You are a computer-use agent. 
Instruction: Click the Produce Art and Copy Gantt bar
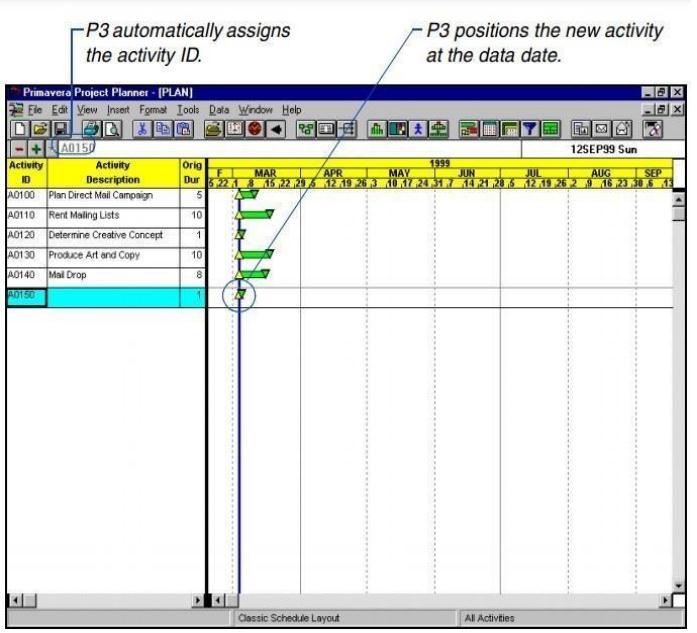[255, 255]
